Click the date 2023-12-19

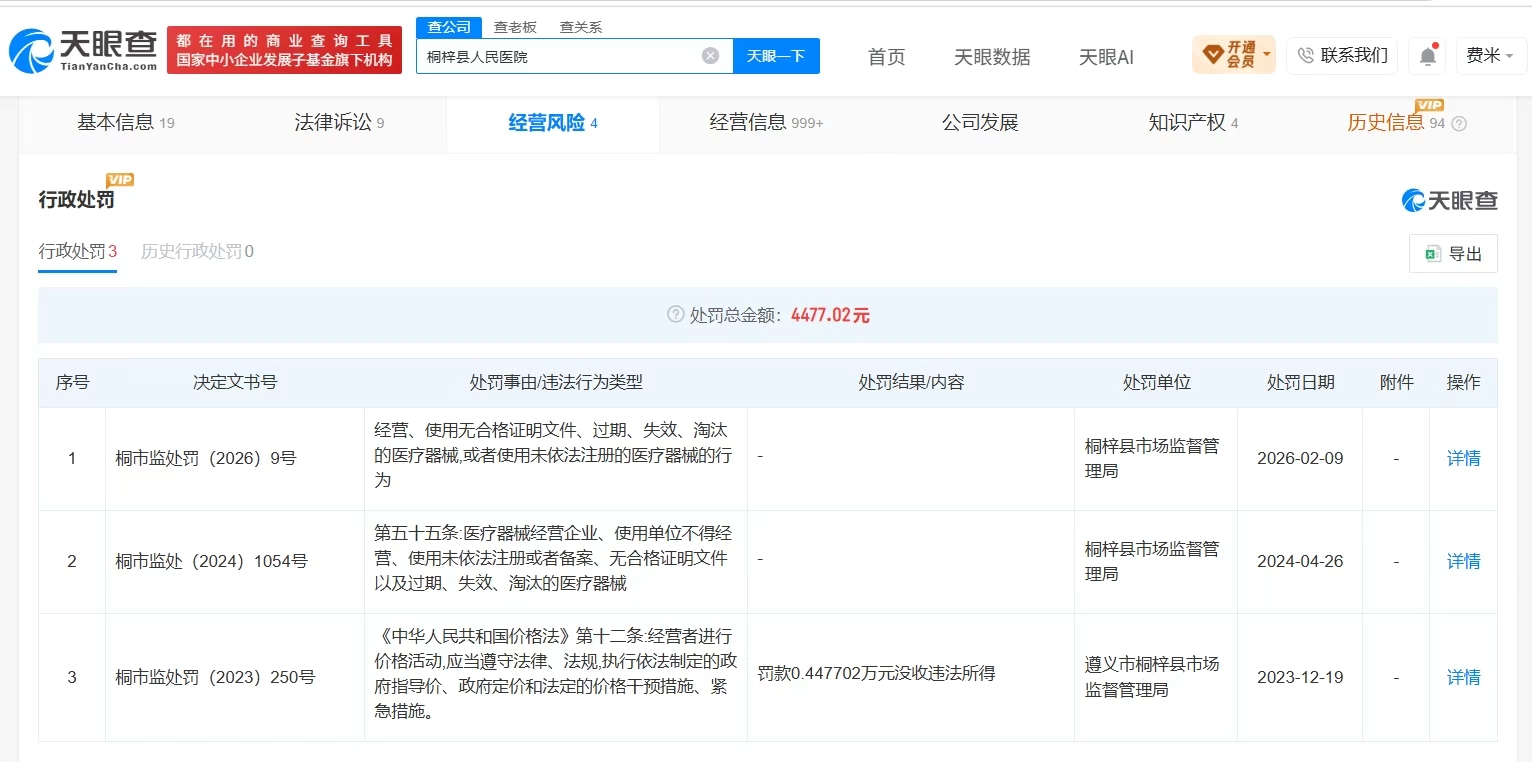(x=1300, y=677)
